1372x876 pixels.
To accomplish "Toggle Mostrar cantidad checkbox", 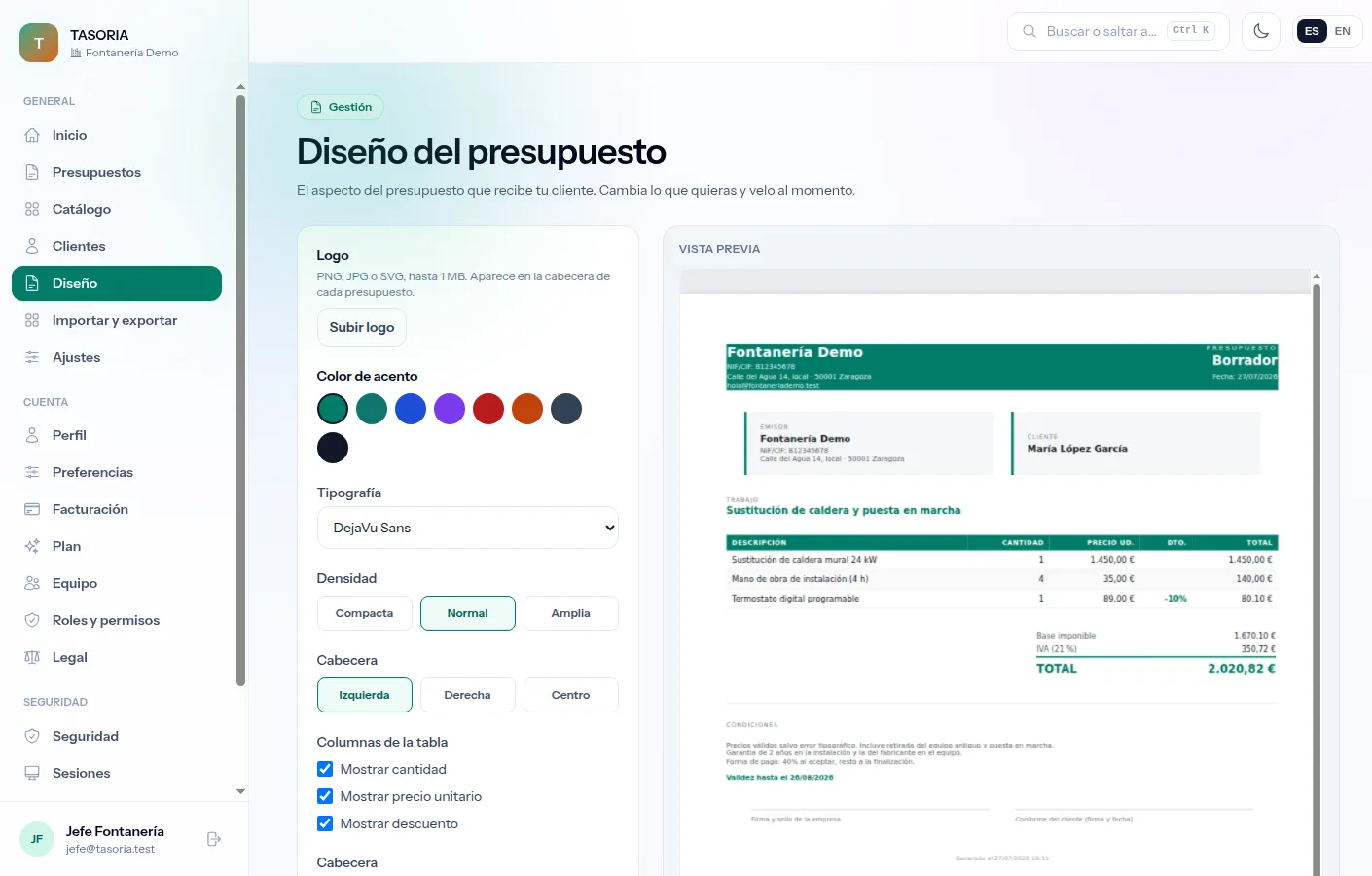I will click(325, 769).
